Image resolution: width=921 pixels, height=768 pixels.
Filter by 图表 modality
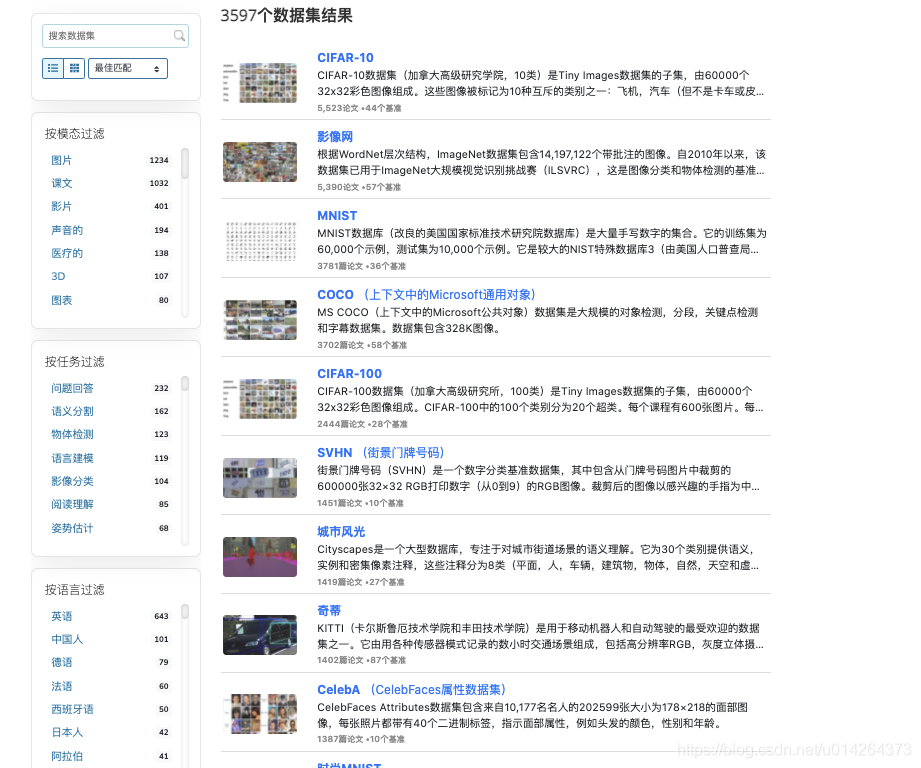[x=61, y=300]
